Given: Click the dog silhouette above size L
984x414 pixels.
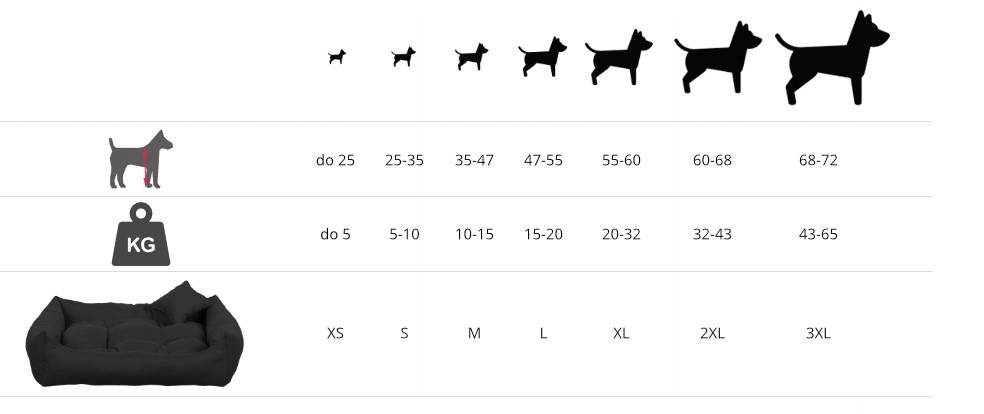Looking at the screenshot, I should (542, 57).
